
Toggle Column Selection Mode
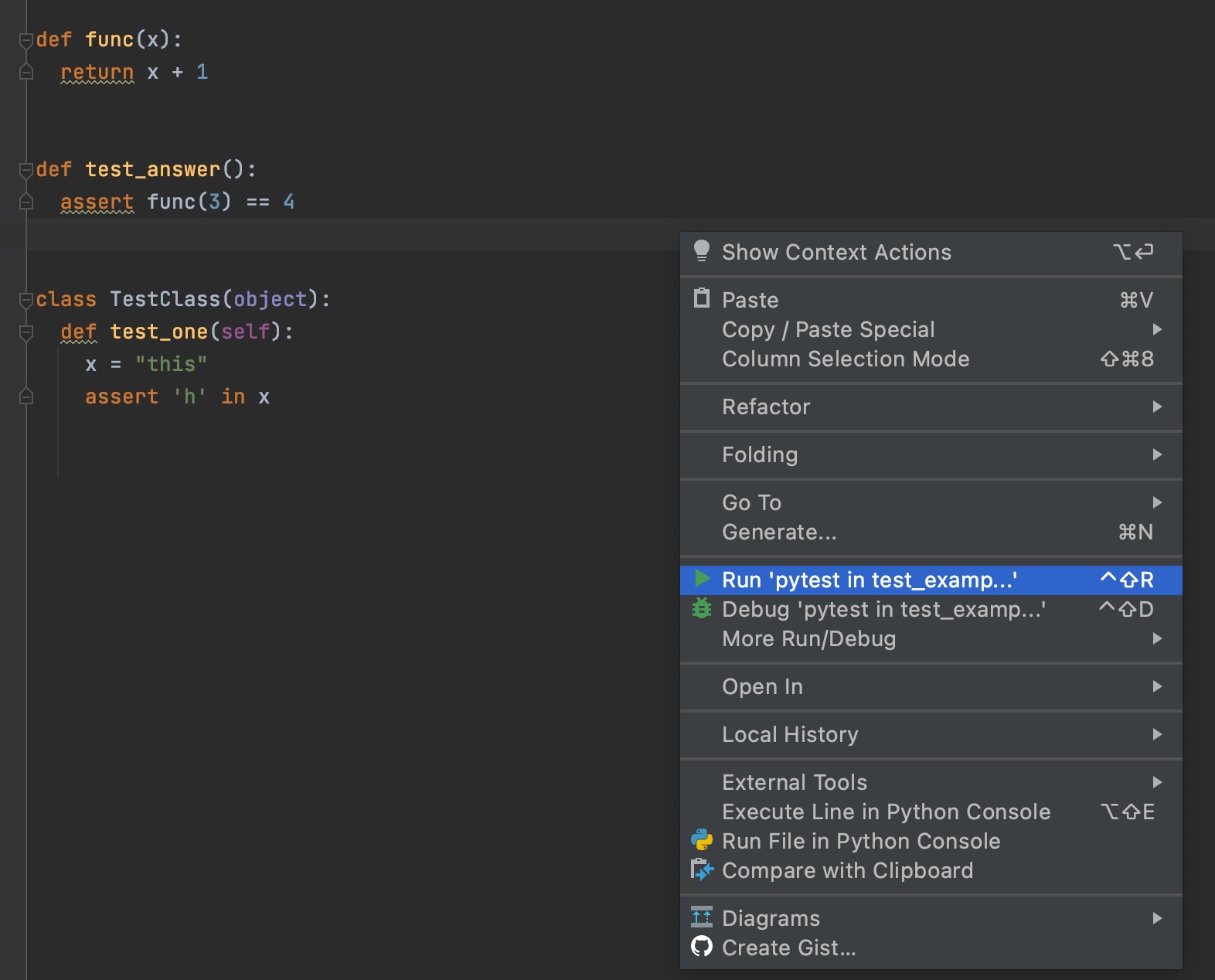[x=931, y=359]
